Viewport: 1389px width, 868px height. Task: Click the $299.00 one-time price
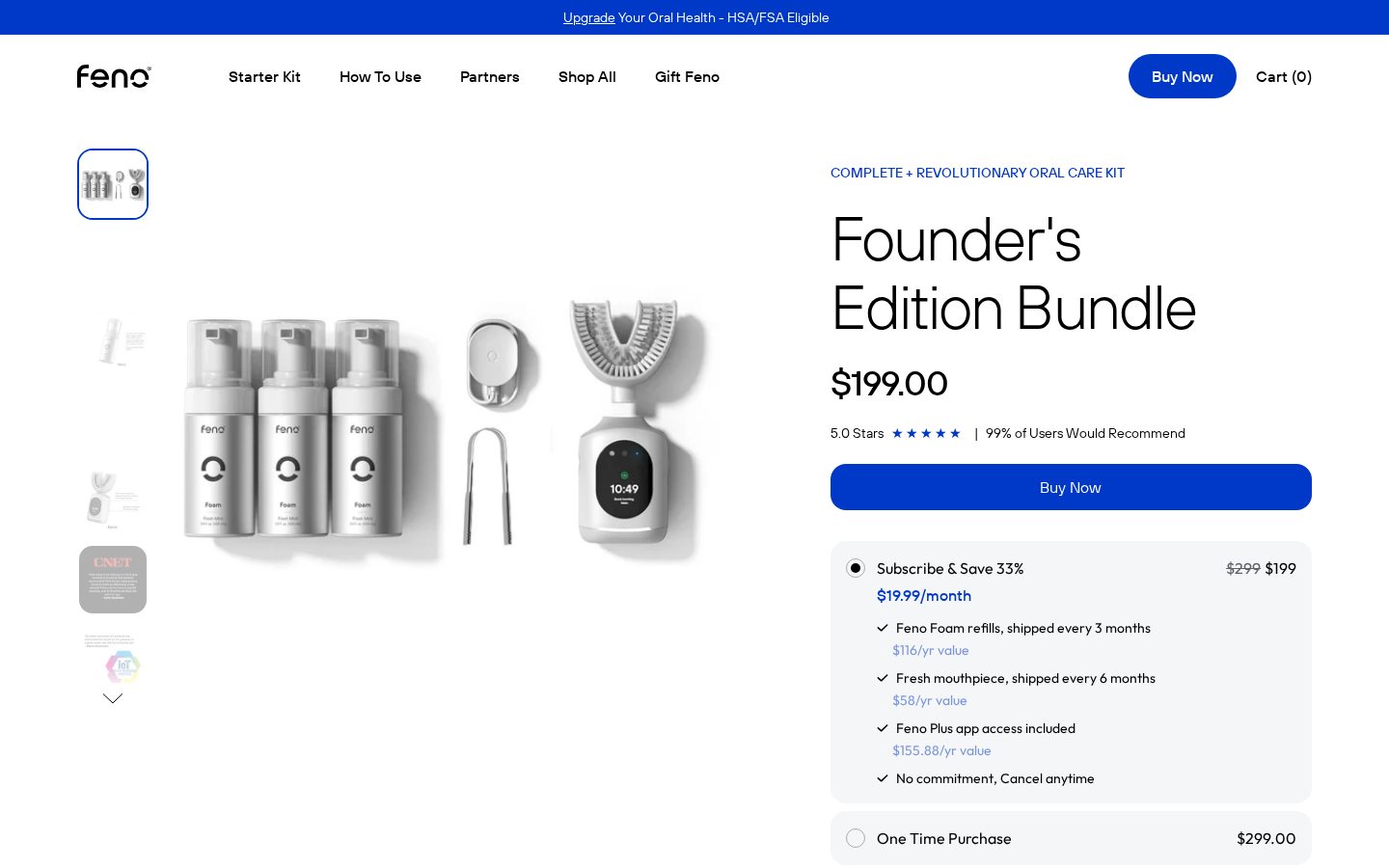pyautogui.click(x=1266, y=838)
